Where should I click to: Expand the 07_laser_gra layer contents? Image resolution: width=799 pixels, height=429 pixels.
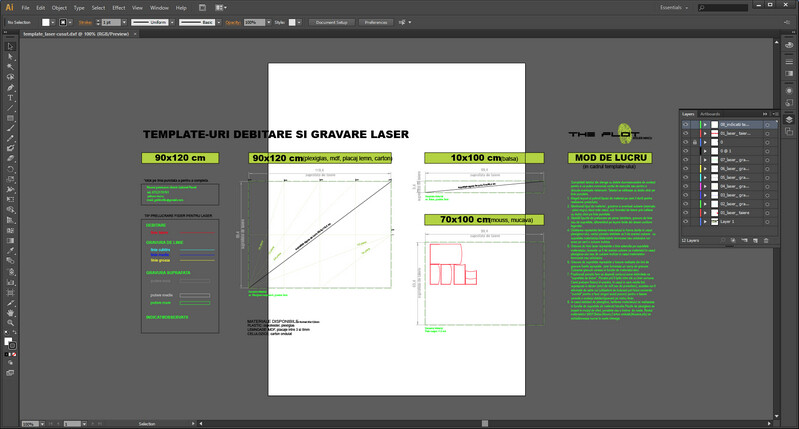pyautogui.click(x=704, y=160)
